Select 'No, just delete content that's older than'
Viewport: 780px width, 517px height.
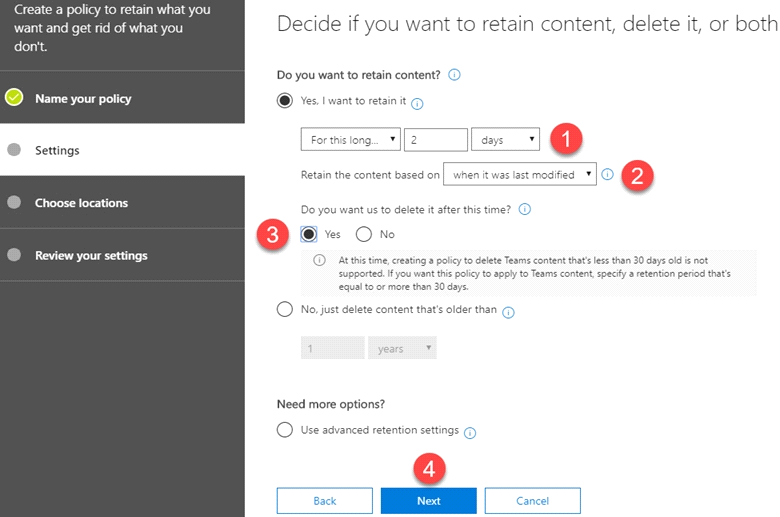(285, 309)
